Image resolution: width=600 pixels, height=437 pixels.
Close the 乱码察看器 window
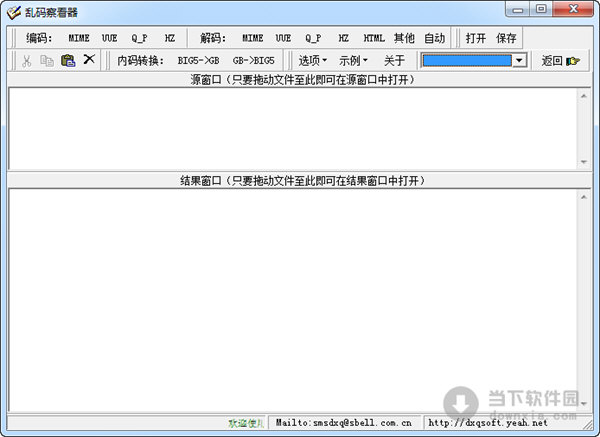pos(573,9)
